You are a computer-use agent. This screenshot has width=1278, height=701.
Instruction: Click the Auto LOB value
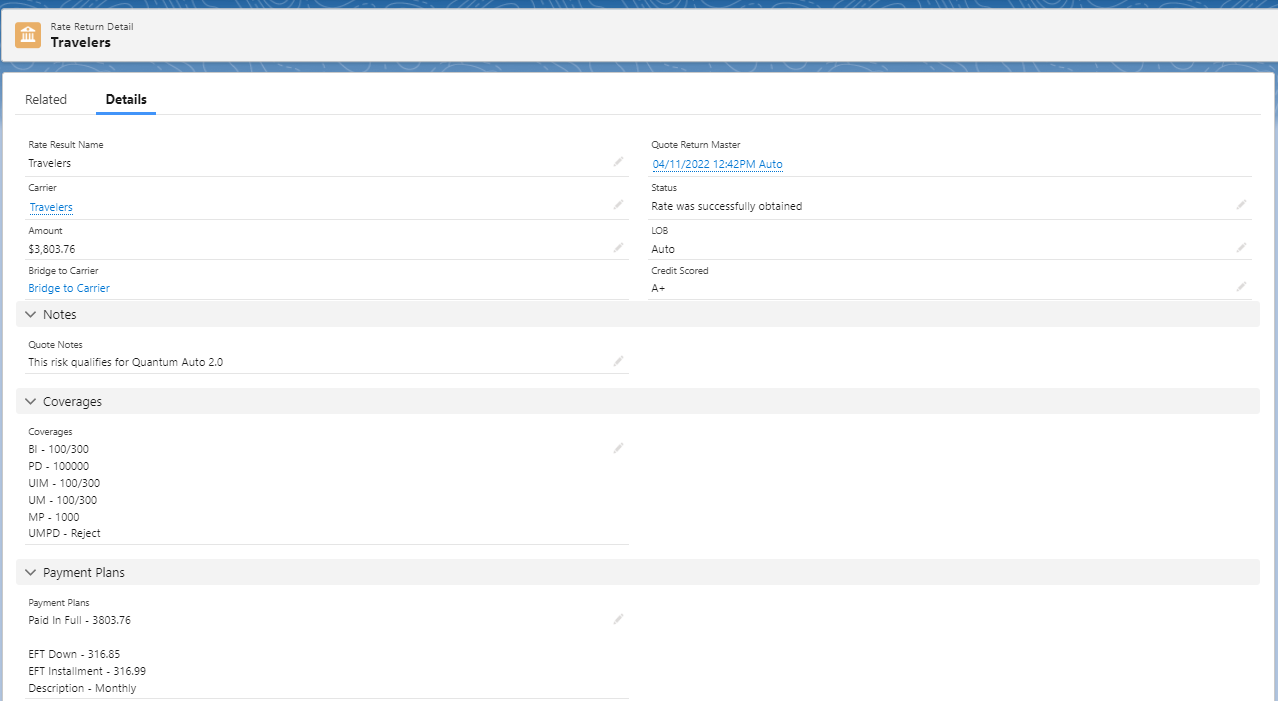[x=663, y=249]
